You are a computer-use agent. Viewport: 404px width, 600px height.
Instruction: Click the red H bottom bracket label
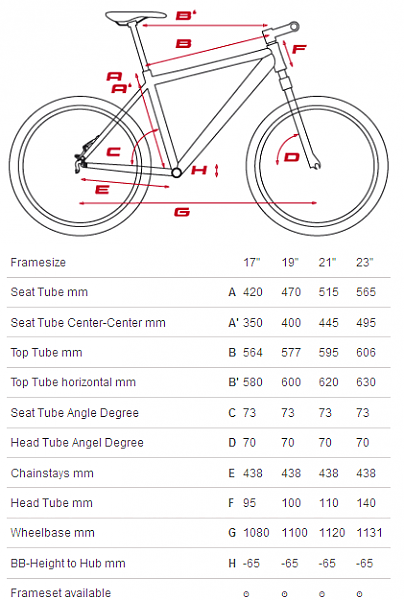[x=199, y=170]
